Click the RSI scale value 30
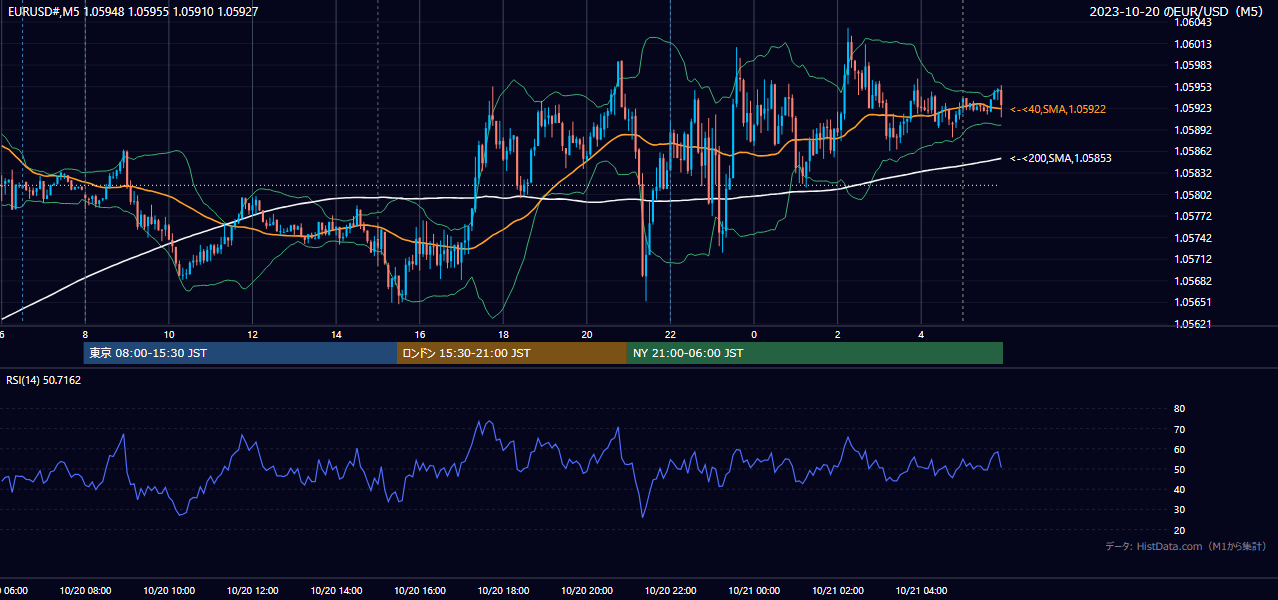The image size is (1278, 600). (x=1179, y=510)
